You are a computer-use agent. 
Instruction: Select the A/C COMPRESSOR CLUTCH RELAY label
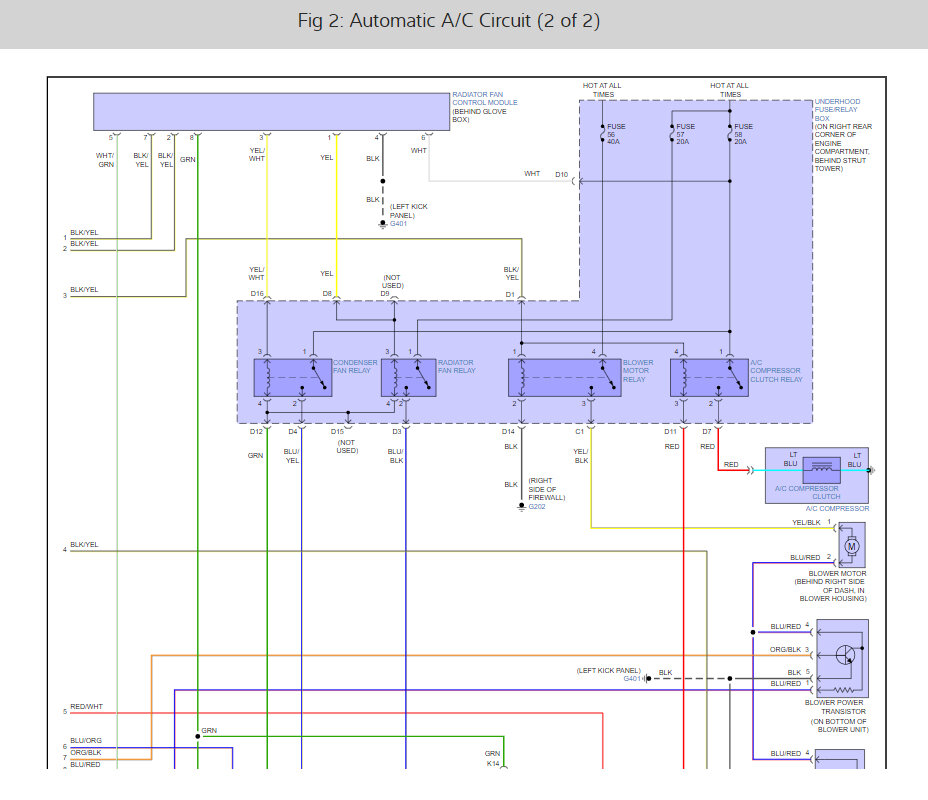pos(776,371)
